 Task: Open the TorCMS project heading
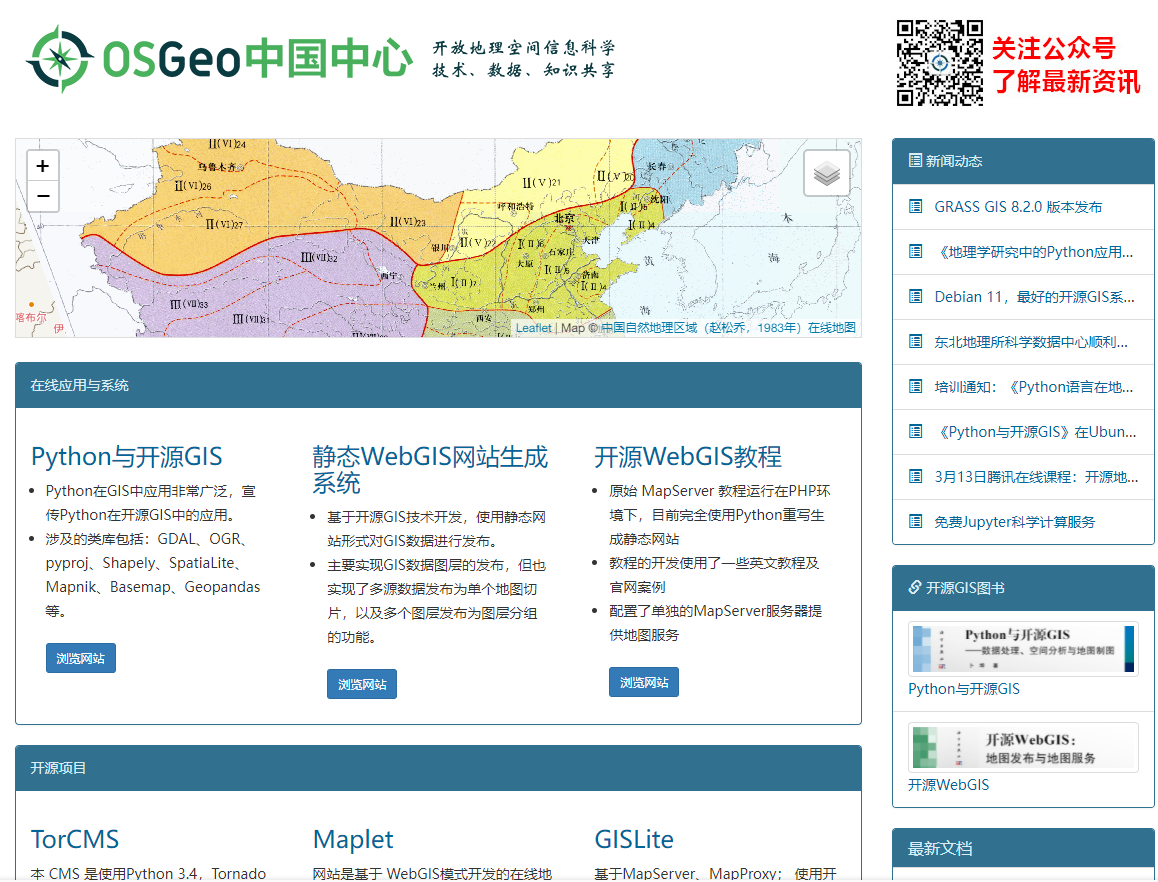(75, 839)
